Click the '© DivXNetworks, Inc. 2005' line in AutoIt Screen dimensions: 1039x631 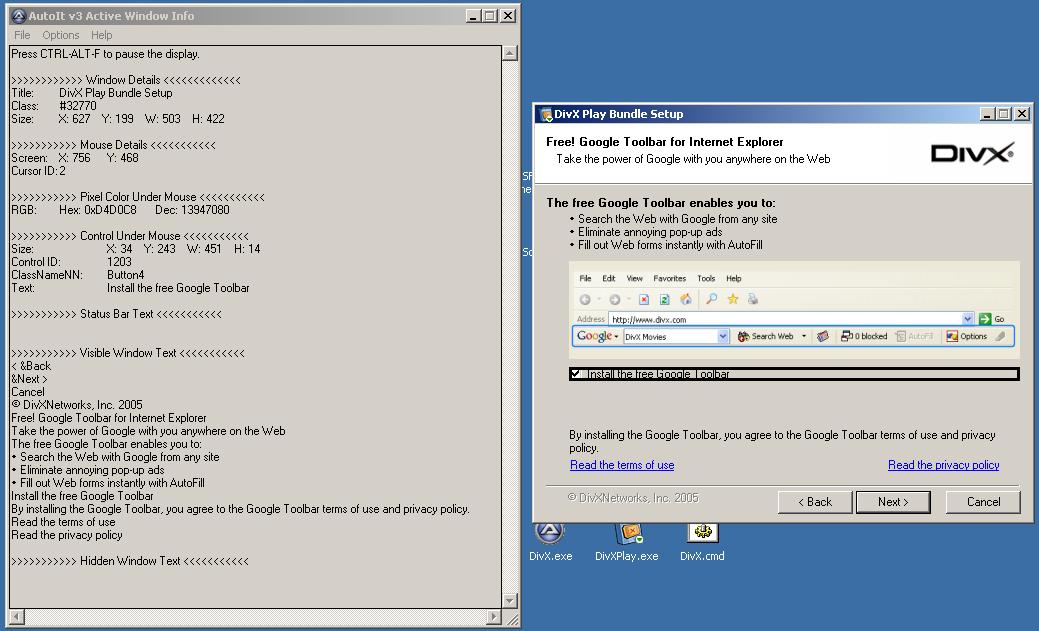pos(77,405)
